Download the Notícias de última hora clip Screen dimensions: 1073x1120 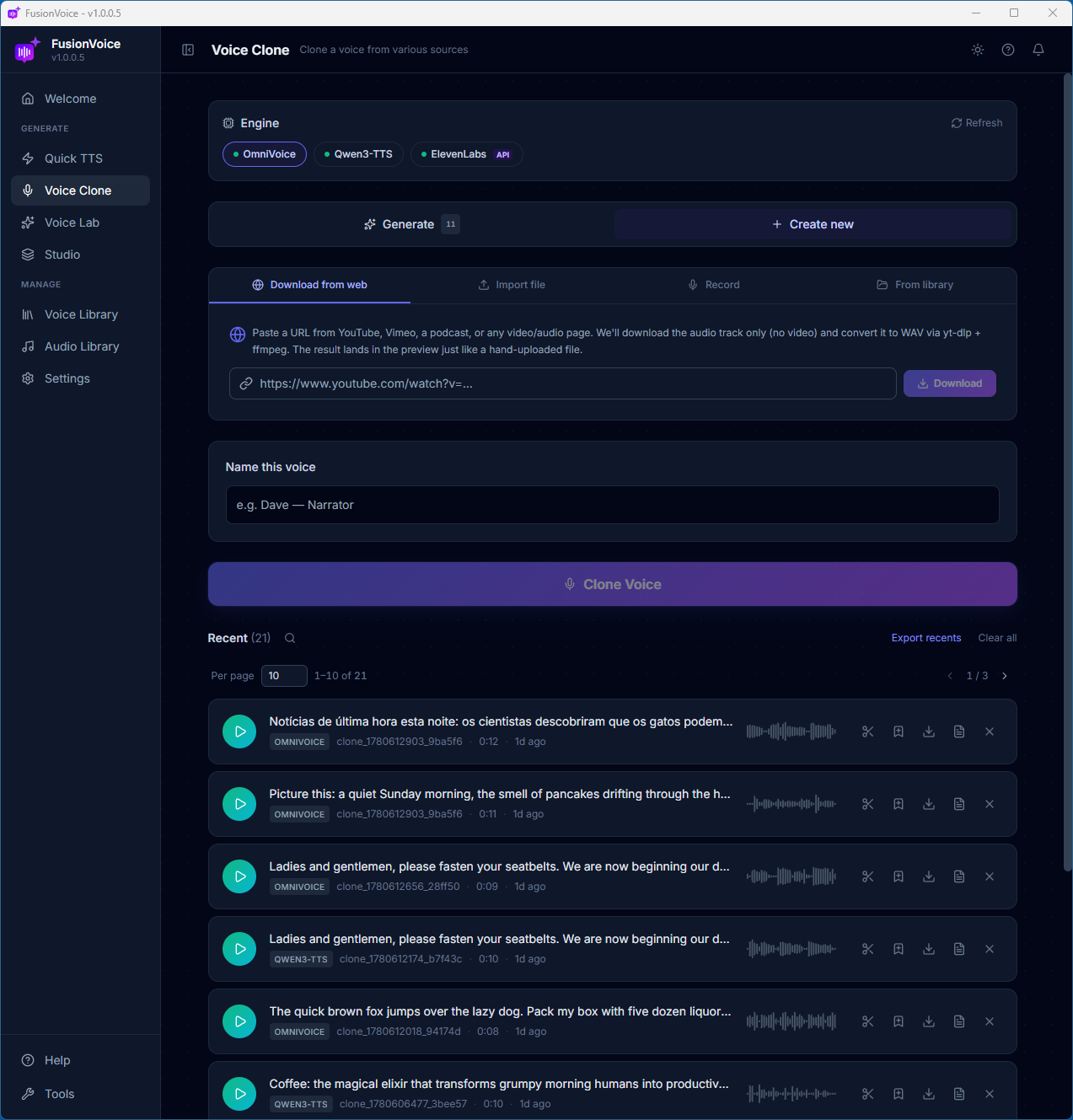point(929,731)
